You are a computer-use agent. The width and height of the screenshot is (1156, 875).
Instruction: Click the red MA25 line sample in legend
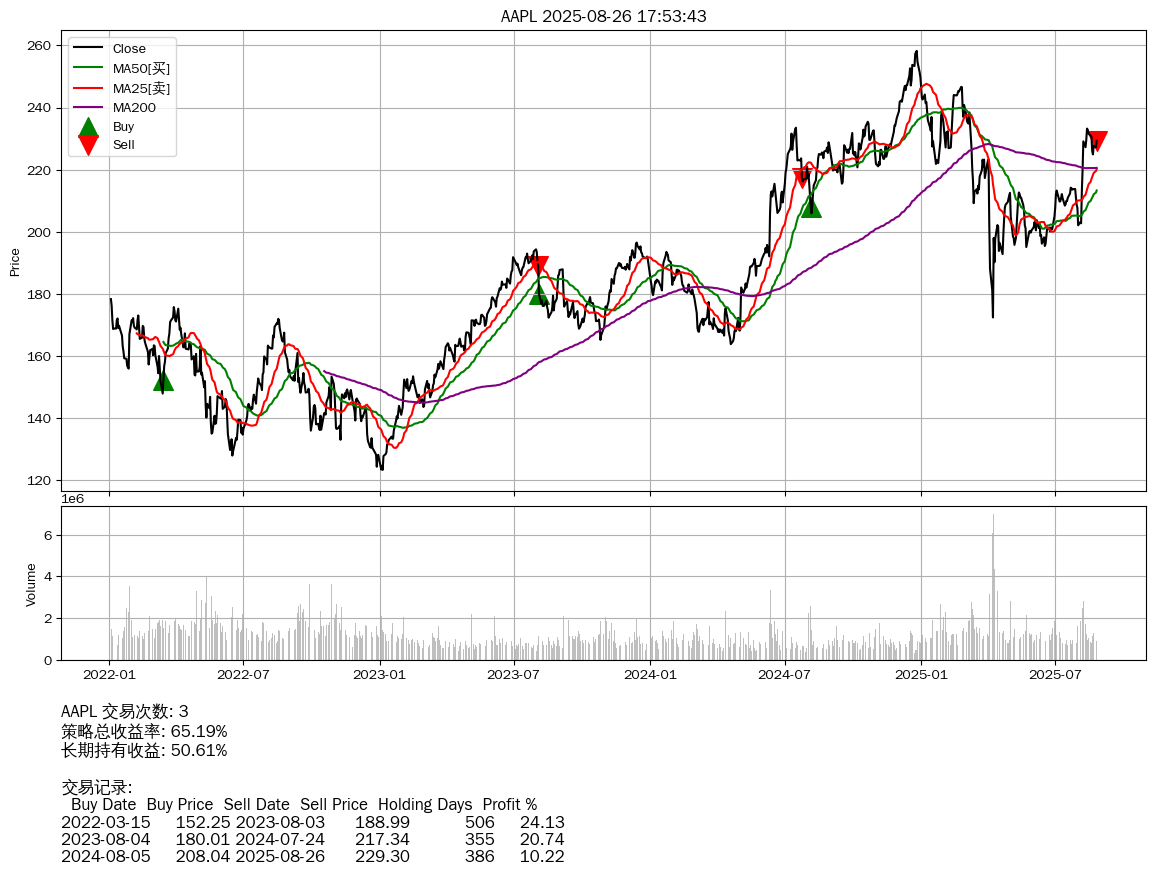(88, 89)
